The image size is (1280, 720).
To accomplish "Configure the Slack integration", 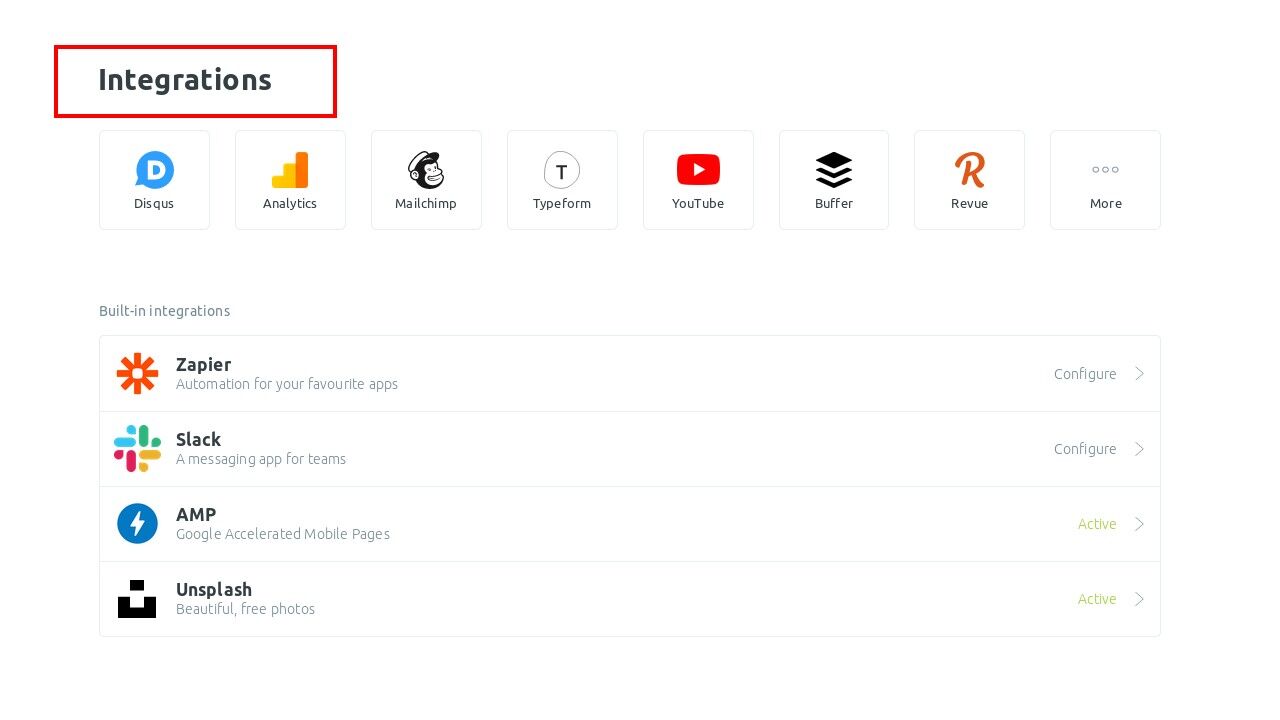I will point(1085,449).
